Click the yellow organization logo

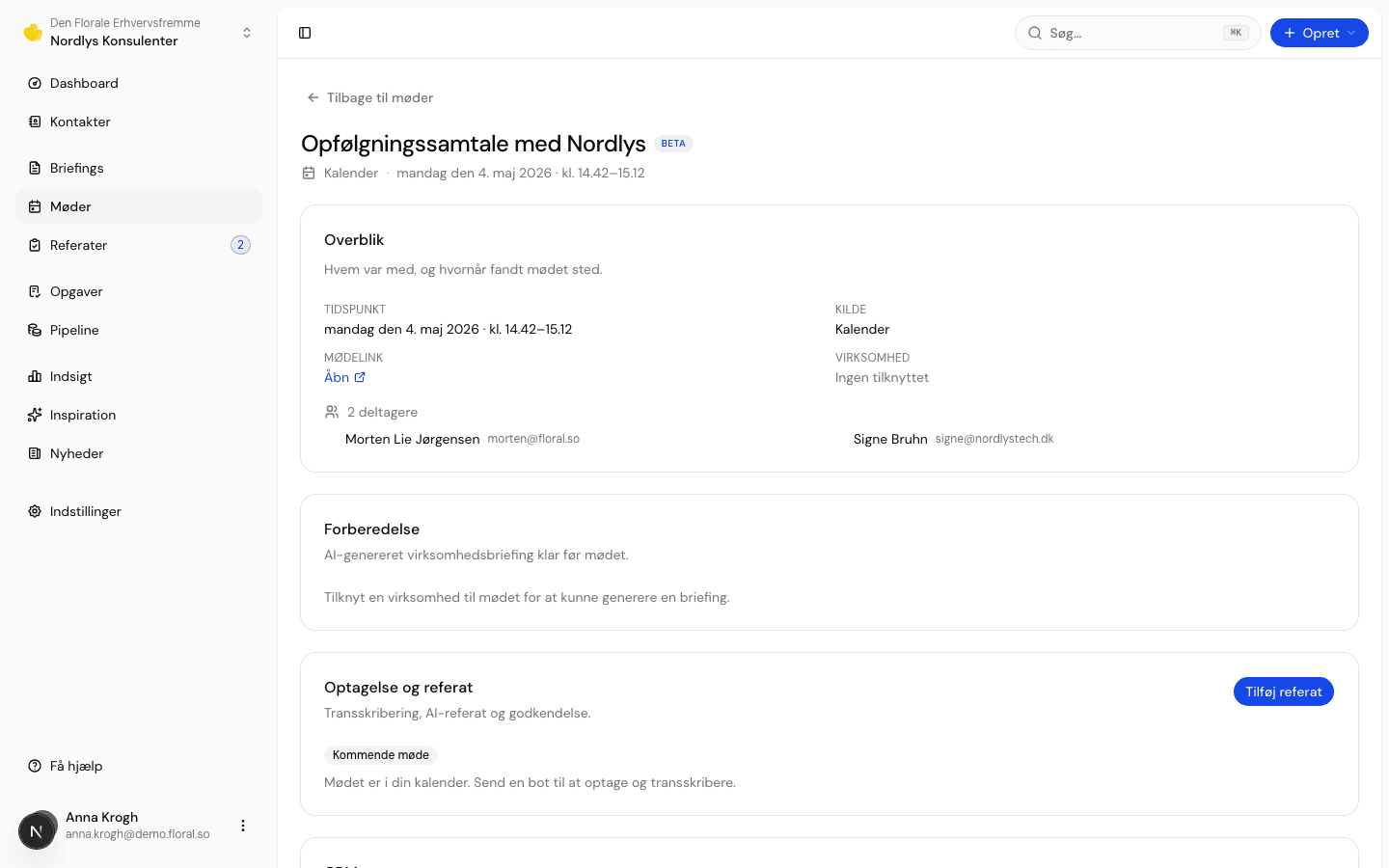[33, 32]
